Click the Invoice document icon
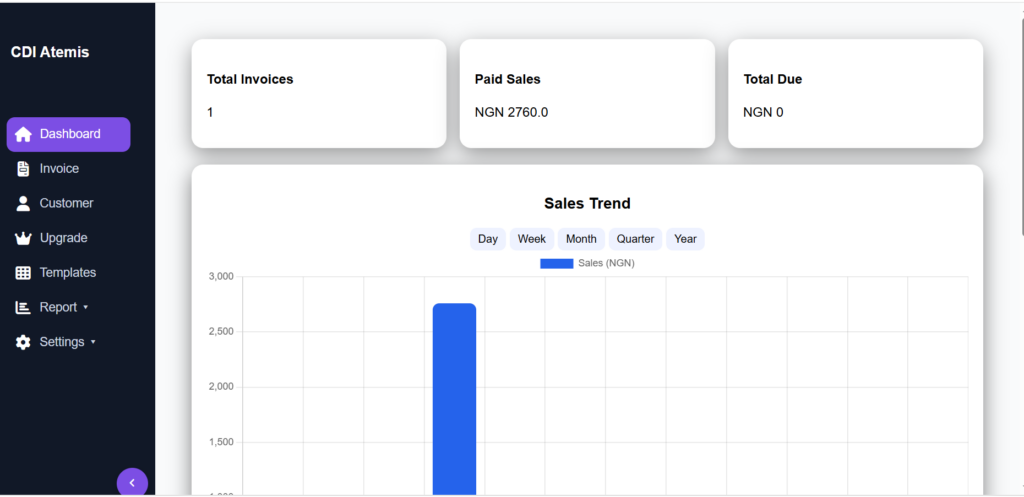This screenshot has height=497, width=1024. click(23, 169)
